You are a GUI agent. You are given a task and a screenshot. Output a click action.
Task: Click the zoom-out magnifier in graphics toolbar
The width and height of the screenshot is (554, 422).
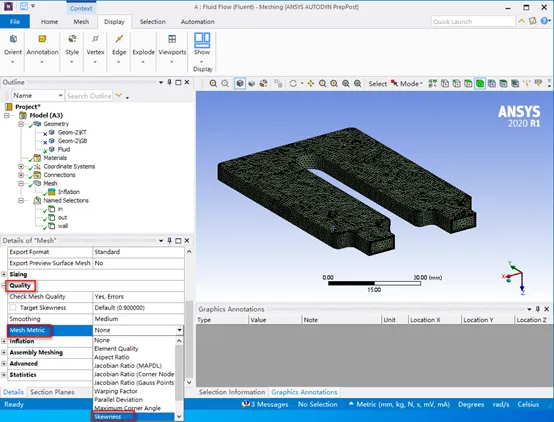(225, 83)
